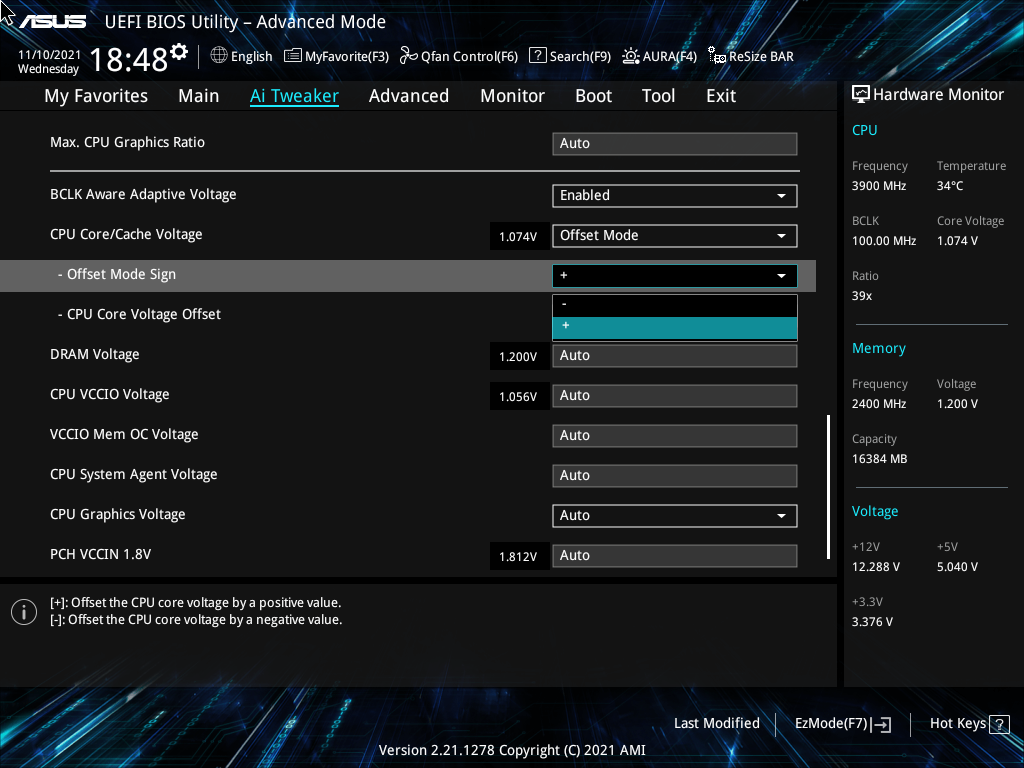The height and width of the screenshot is (768, 1024).
Task: Choose the highlighted plus sign option
Action: [675, 328]
